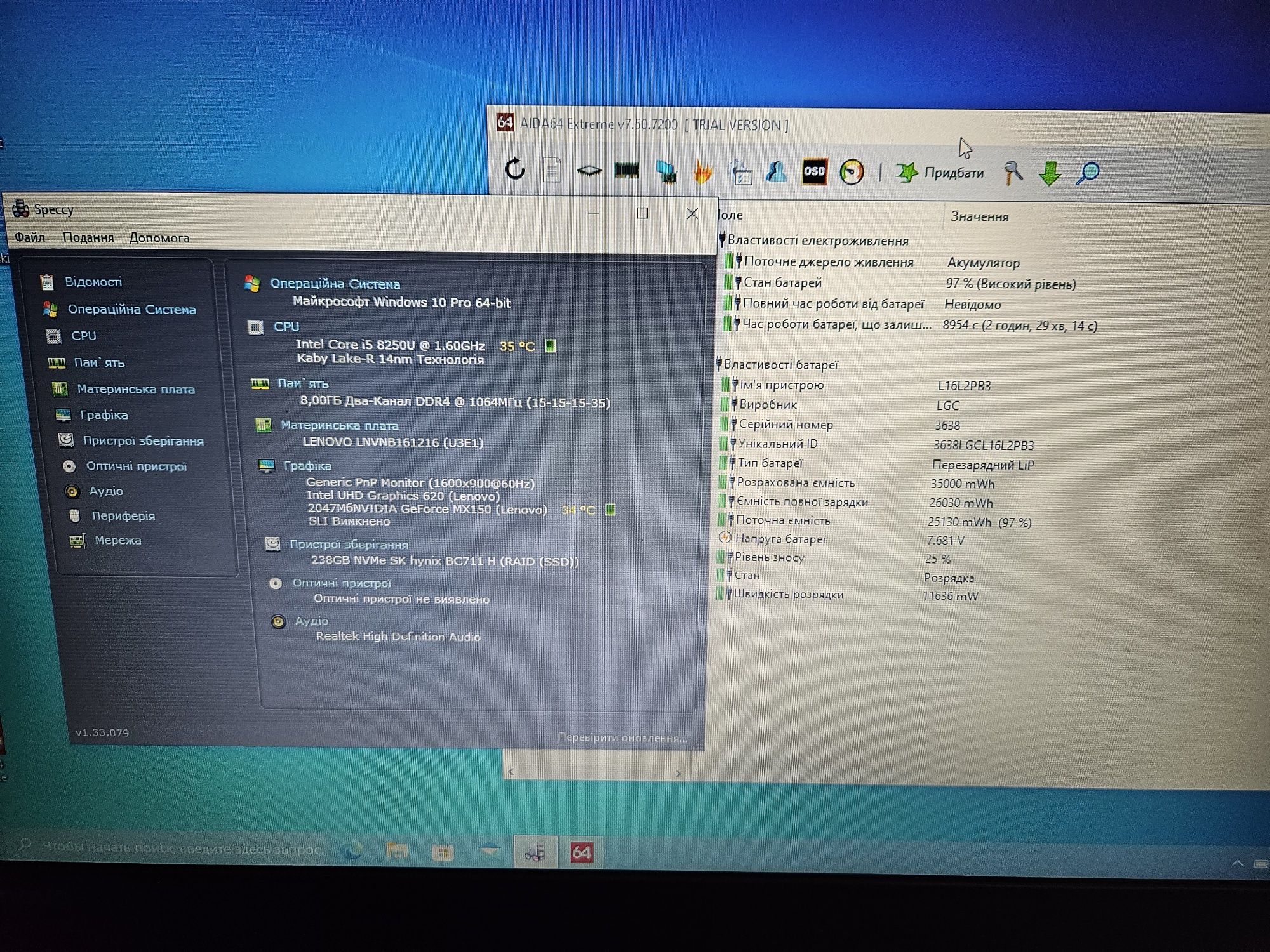Image resolution: width=1270 pixels, height=952 pixels.
Task: Click Перевірити оновлення link in Speccy
Action: (622, 737)
